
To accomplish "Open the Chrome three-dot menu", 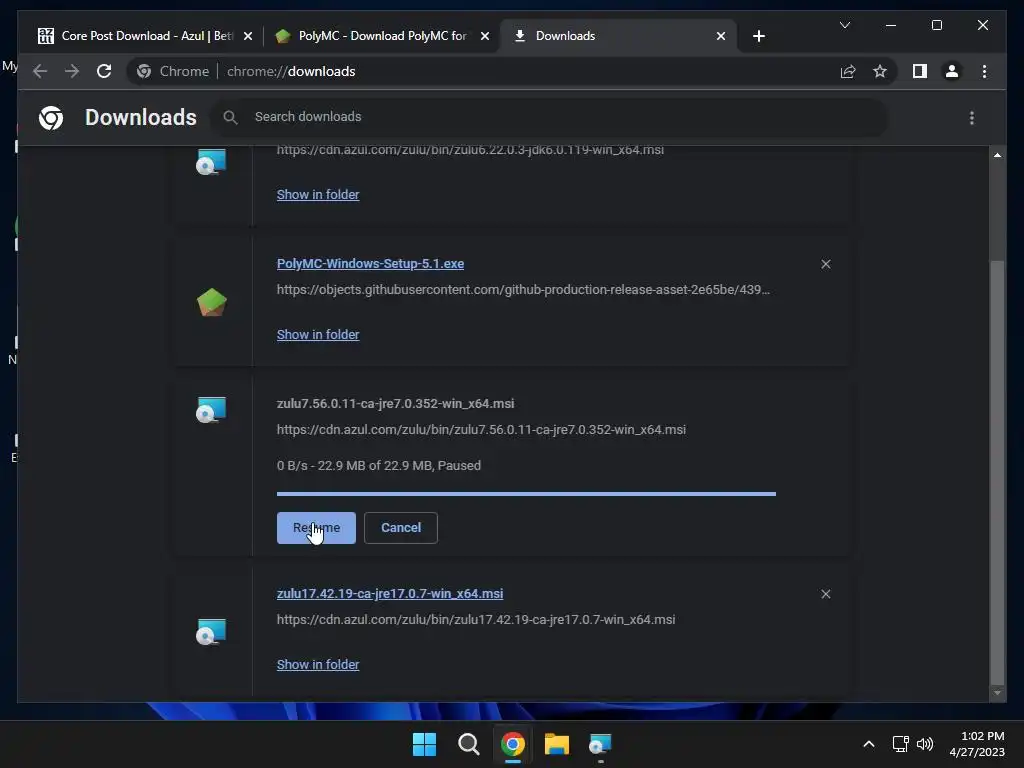I will pos(984,71).
